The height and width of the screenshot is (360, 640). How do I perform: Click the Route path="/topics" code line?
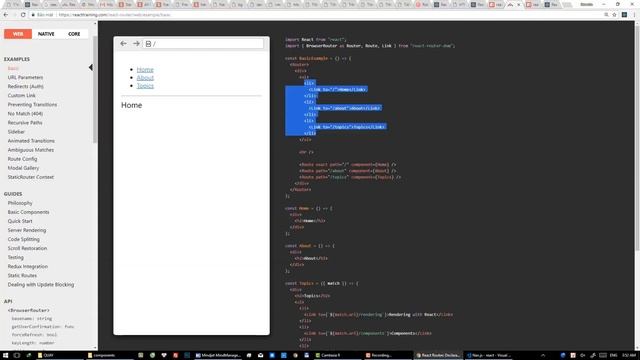tap(350, 177)
